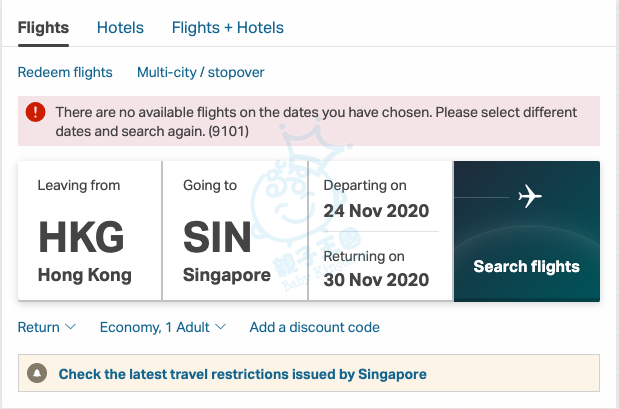Check the latest Singapore travel restrictions link

coord(242,374)
